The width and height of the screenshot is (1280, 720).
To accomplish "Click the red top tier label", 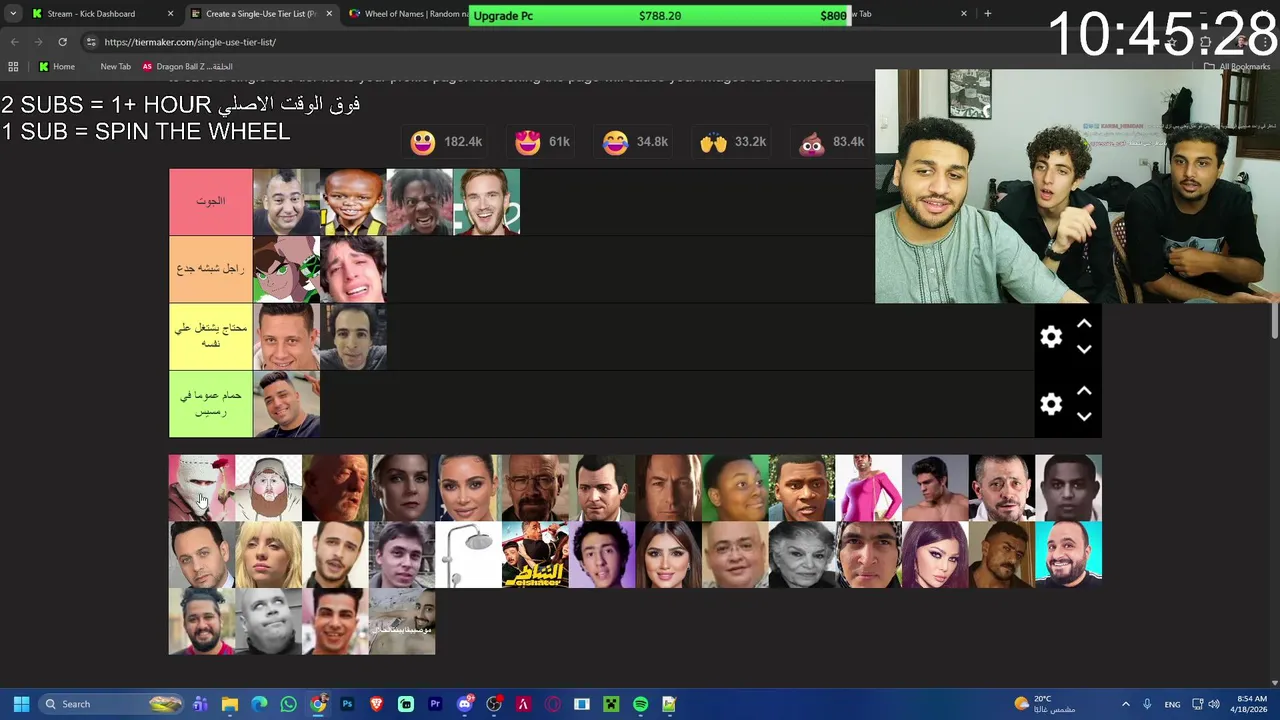I will (x=211, y=202).
